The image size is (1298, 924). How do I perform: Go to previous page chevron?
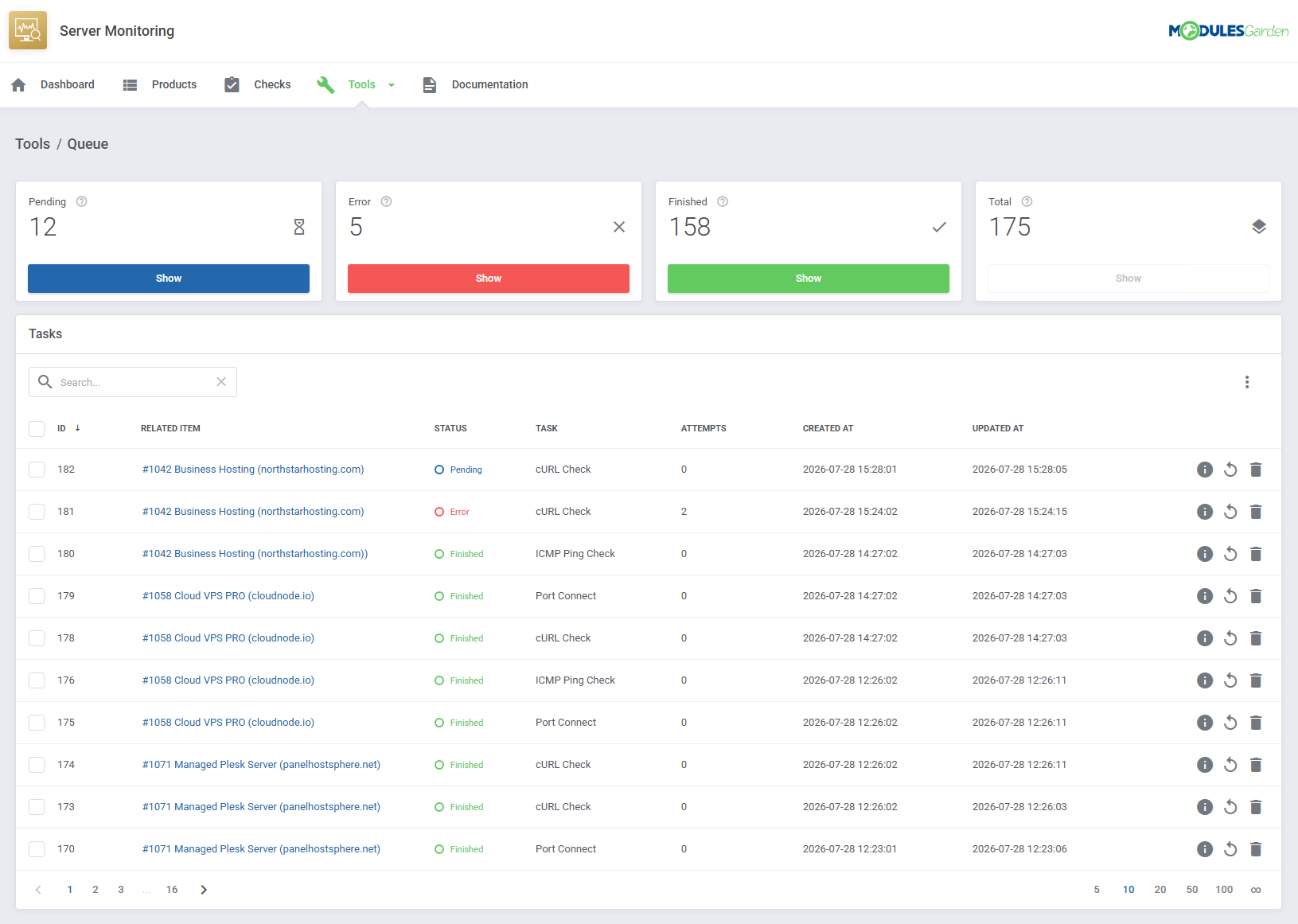[38, 890]
